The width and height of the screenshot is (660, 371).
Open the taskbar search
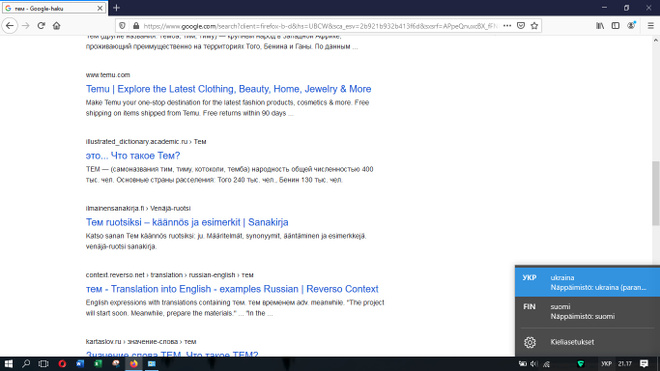click(26, 364)
